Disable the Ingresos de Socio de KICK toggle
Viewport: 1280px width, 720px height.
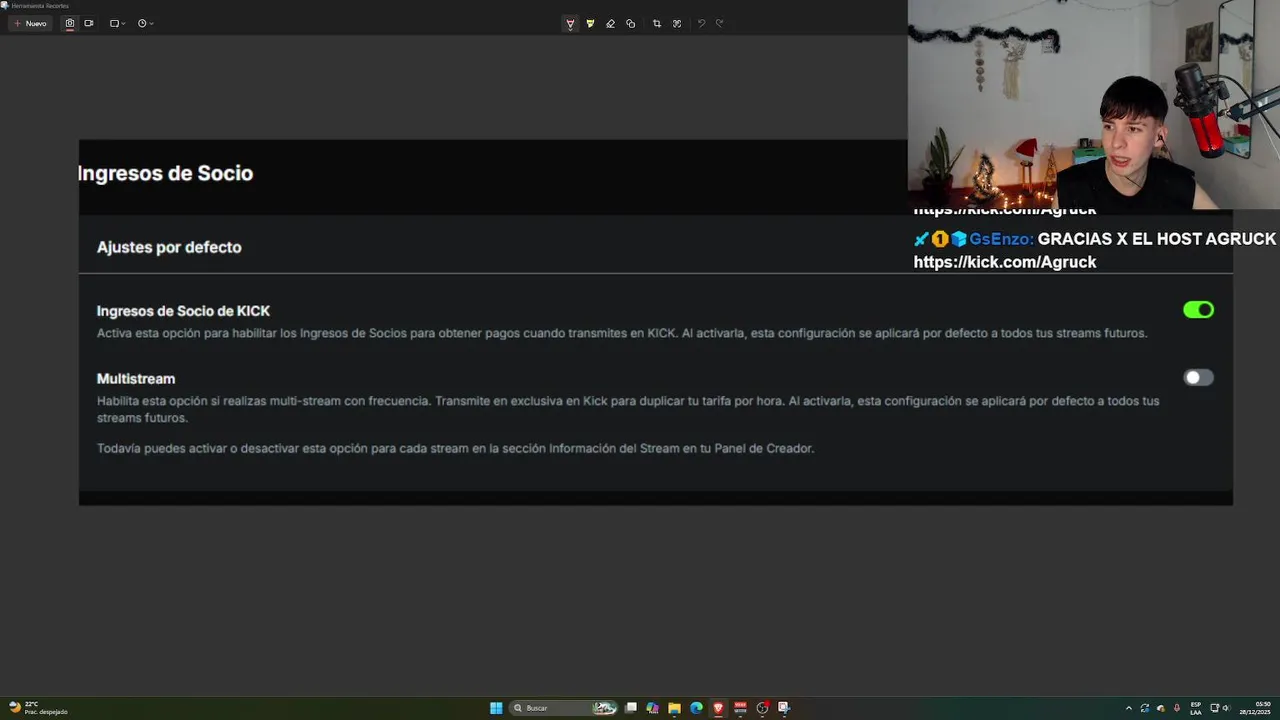click(1198, 310)
